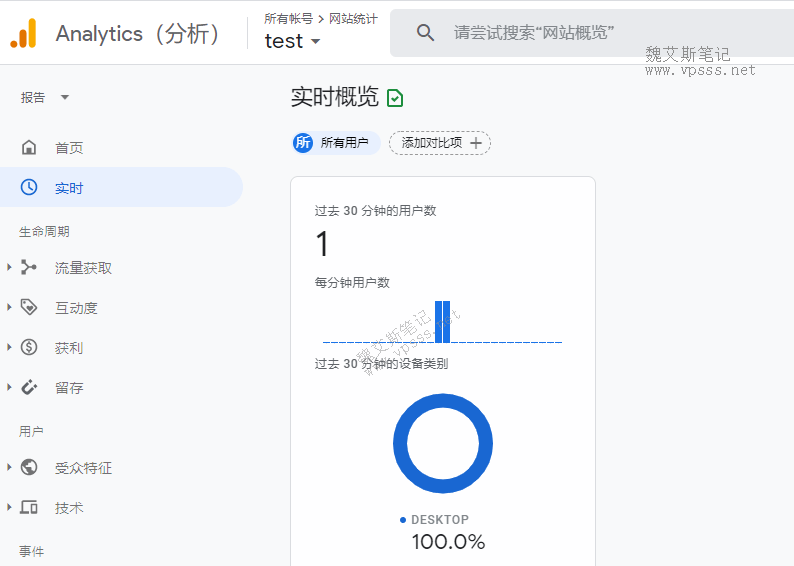Click the 留存 magnet icon
794x566 pixels.
pos(29,388)
